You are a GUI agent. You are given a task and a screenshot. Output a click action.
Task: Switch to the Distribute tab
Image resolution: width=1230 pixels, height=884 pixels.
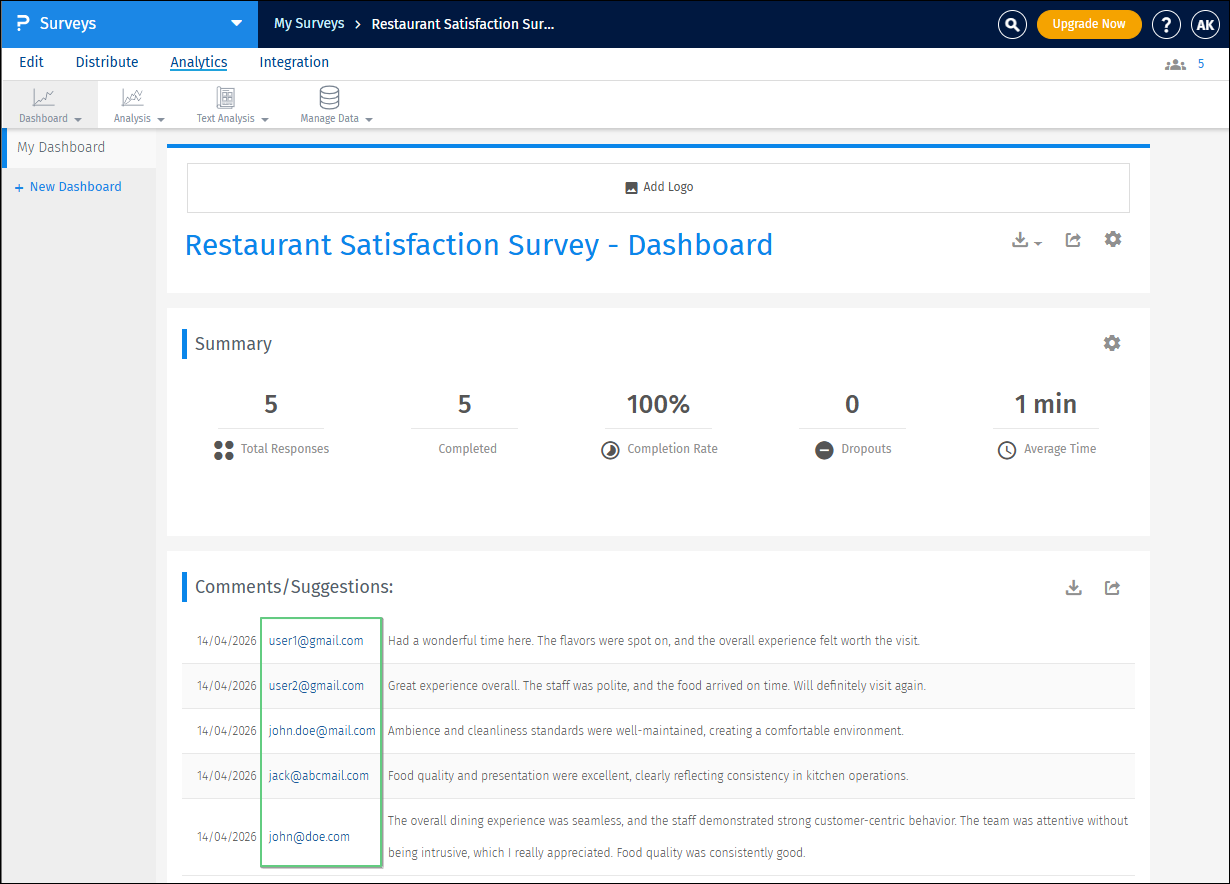click(107, 62)
